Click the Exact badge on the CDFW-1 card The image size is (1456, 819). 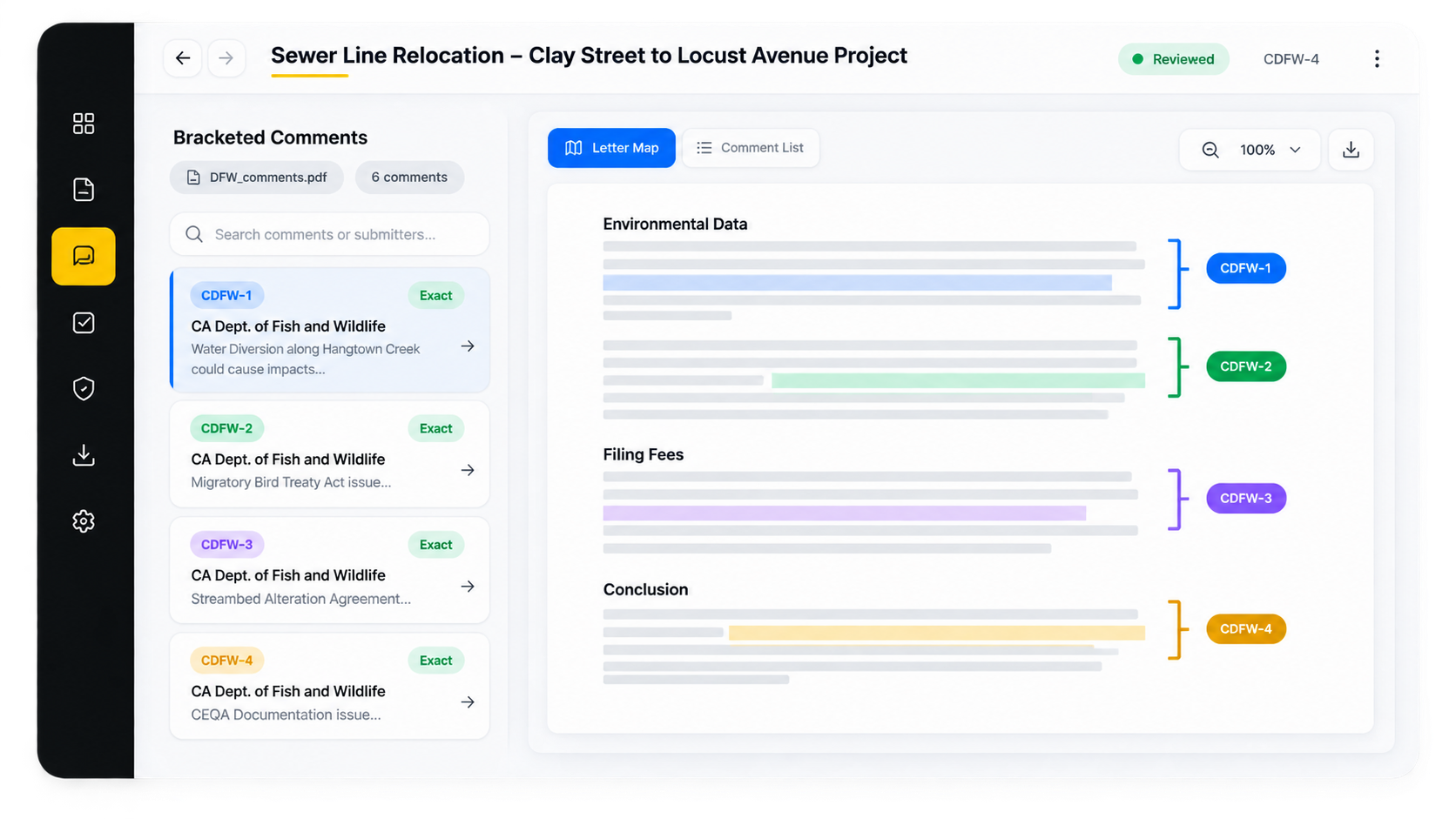[x=435, y=296]
